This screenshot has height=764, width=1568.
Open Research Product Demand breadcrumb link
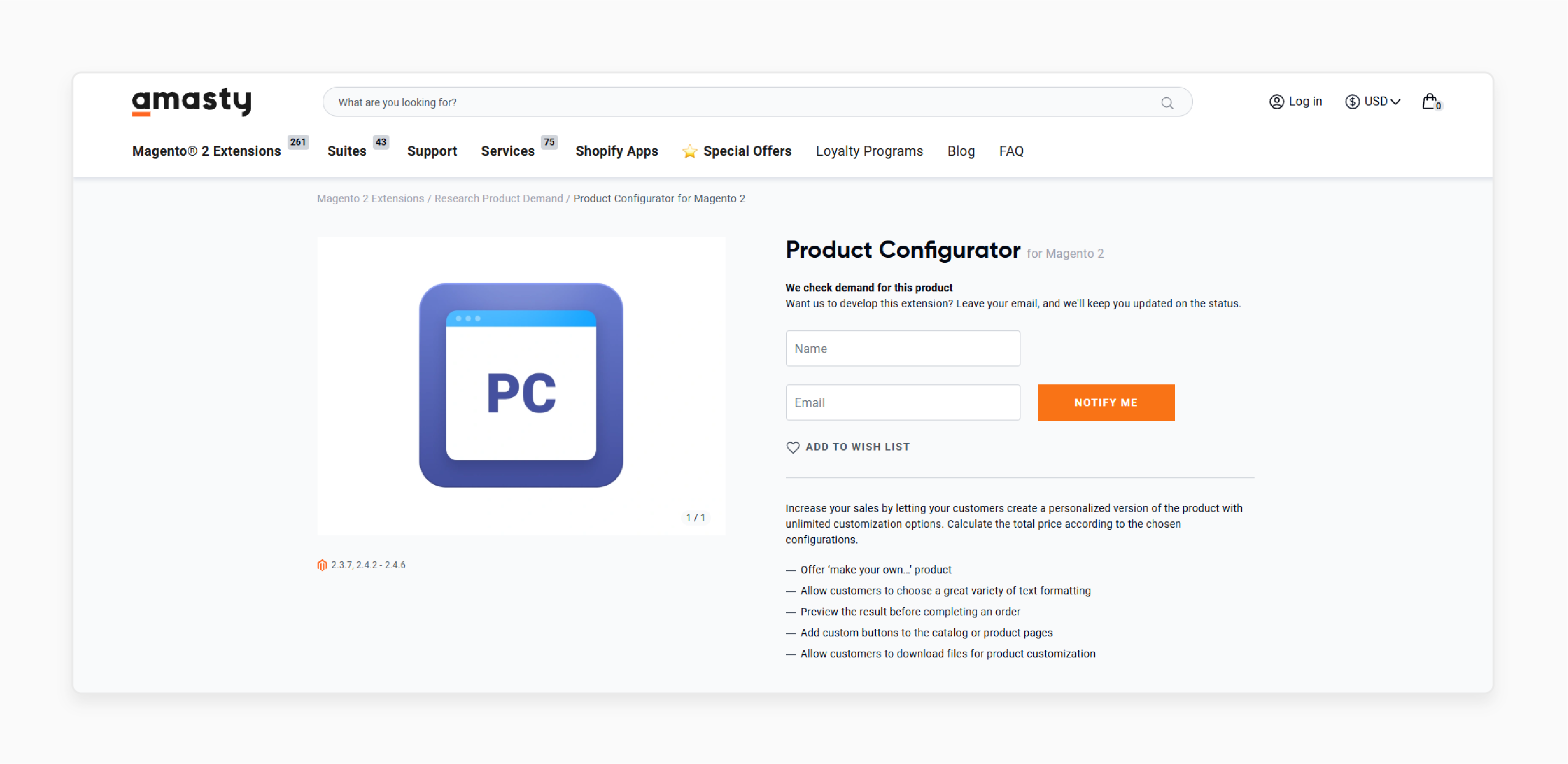pos(499,198)
